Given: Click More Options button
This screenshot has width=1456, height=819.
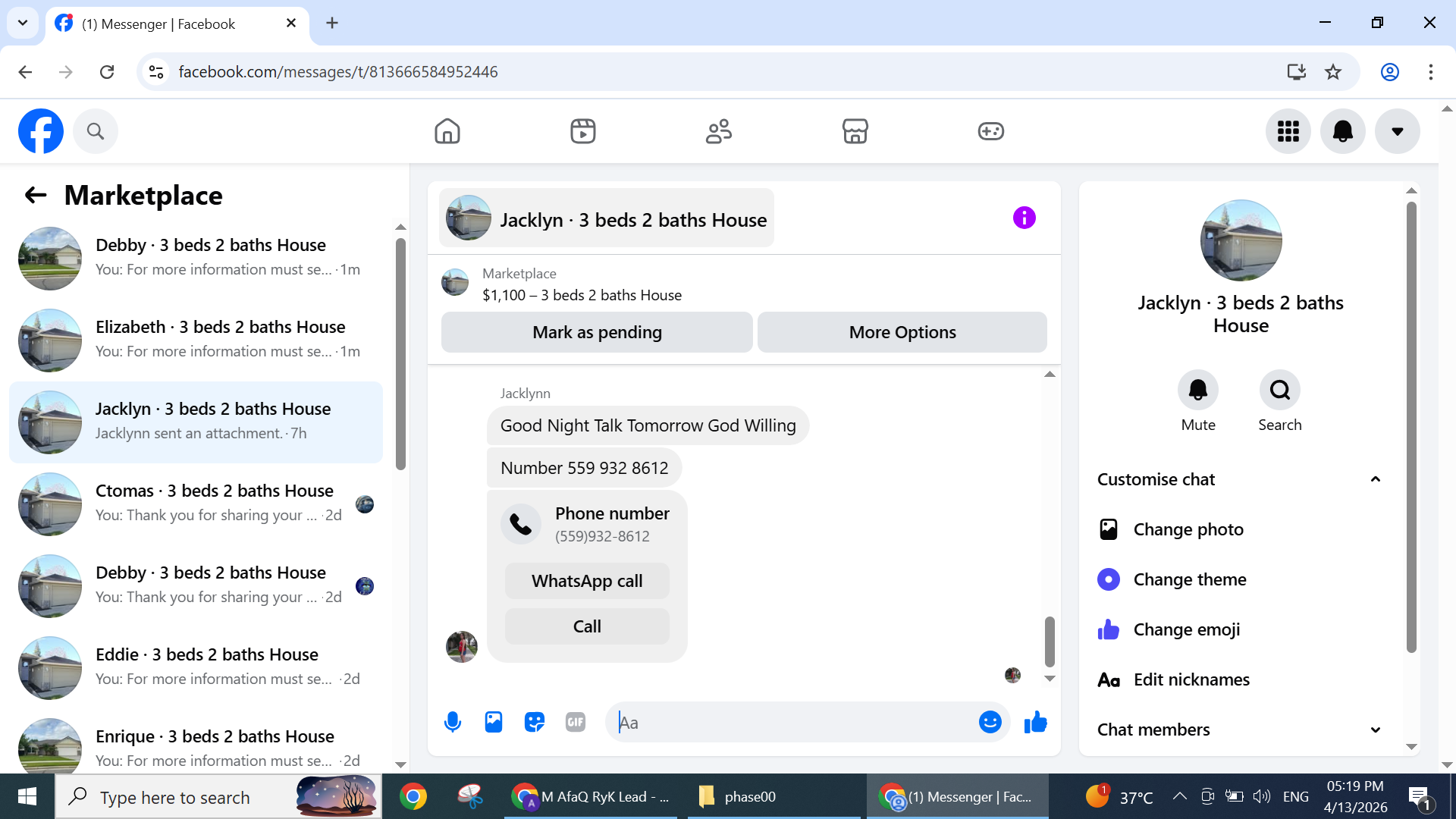Looking at the screenshot, I should tap(902, 332).
